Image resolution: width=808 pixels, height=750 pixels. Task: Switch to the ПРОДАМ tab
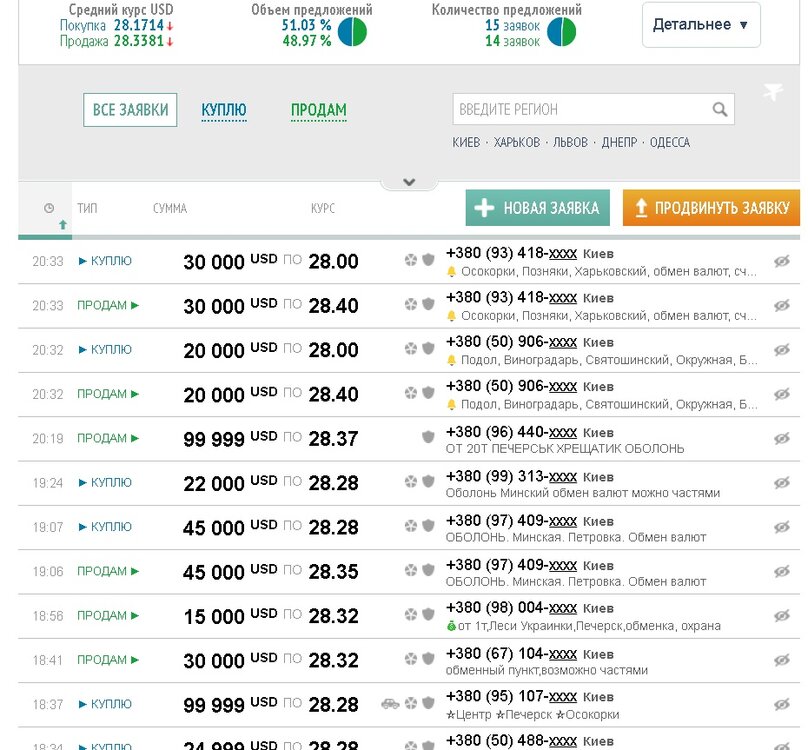click(x=318, y=110)
